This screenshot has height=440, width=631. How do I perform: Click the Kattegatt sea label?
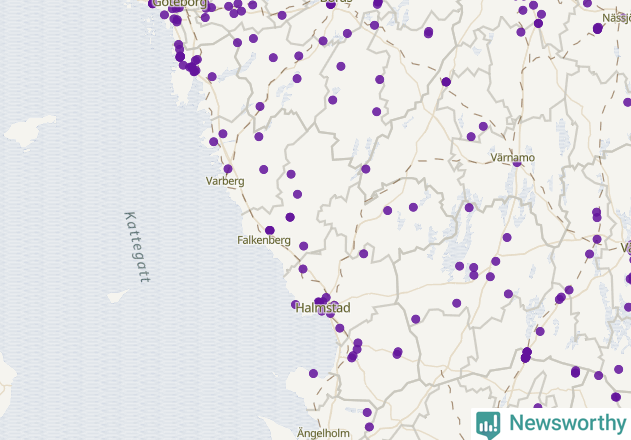click(x=137, y=247)
